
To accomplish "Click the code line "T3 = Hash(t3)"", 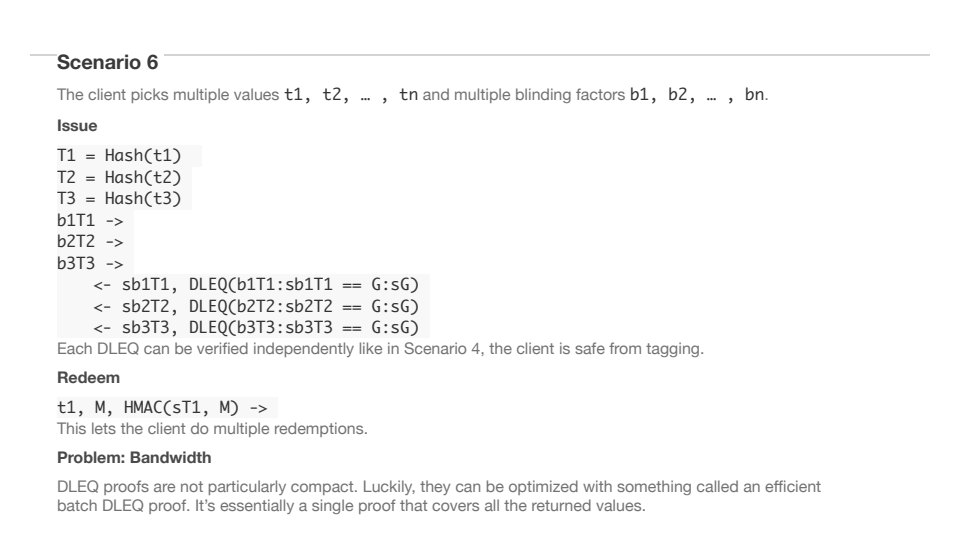I will coord(119,198).
